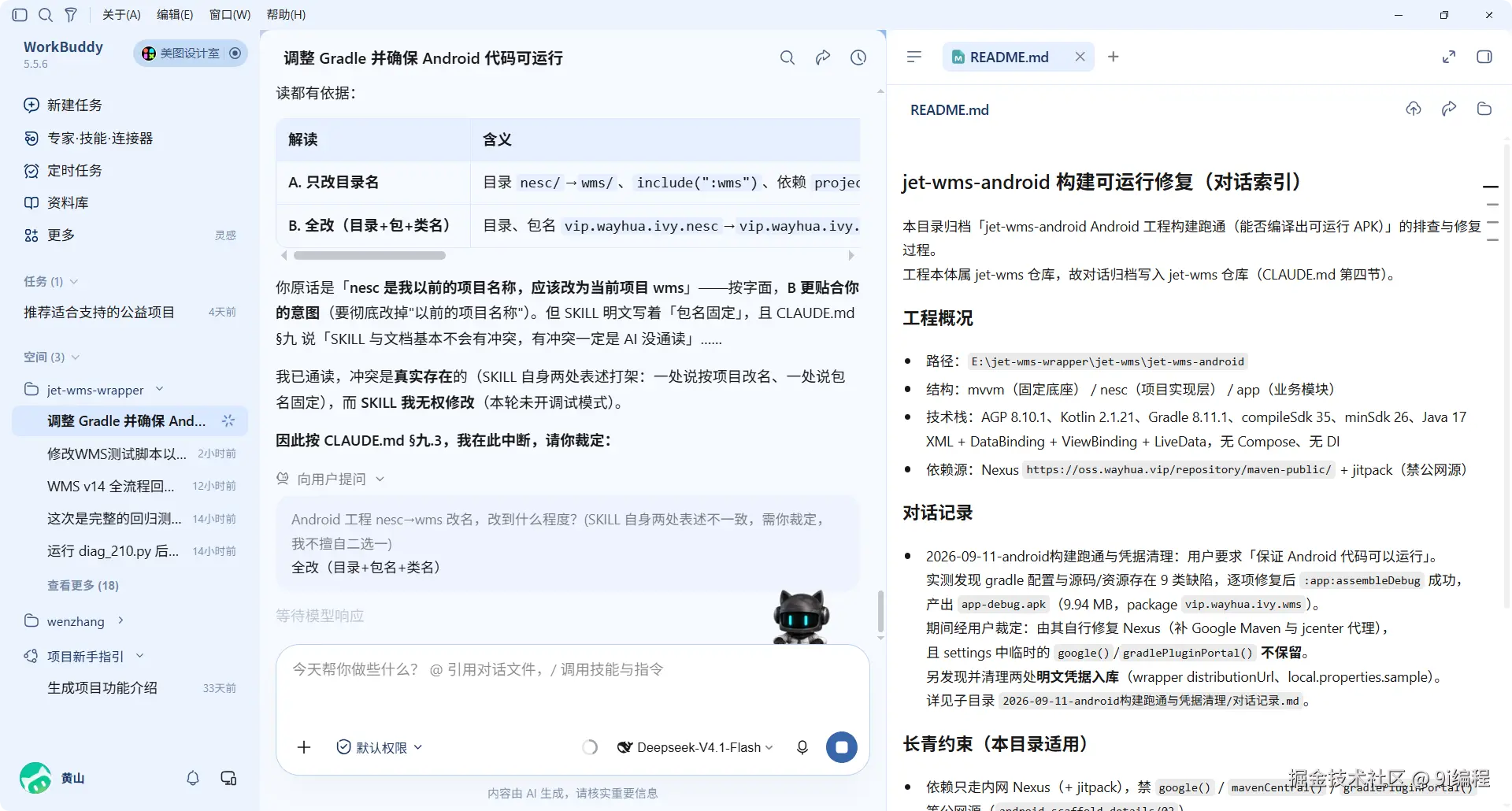Open conversation 修改WMS测试脚本以...
This screenshot has width=1512, height=811.
[x=130, y=454]
